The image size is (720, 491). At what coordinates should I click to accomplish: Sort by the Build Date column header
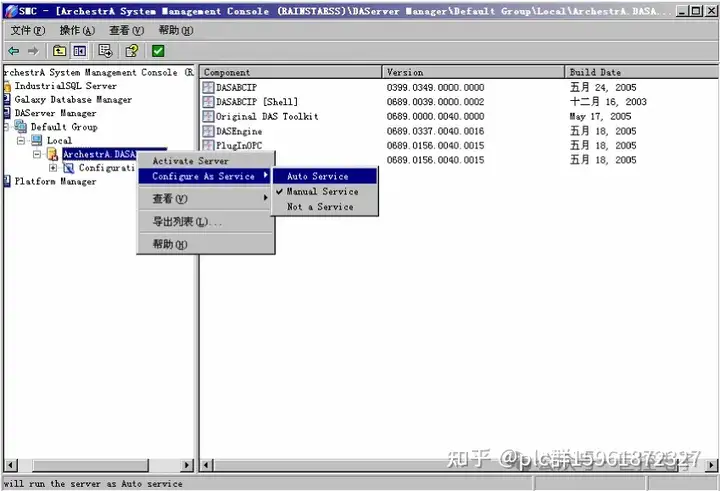[642, 72]
